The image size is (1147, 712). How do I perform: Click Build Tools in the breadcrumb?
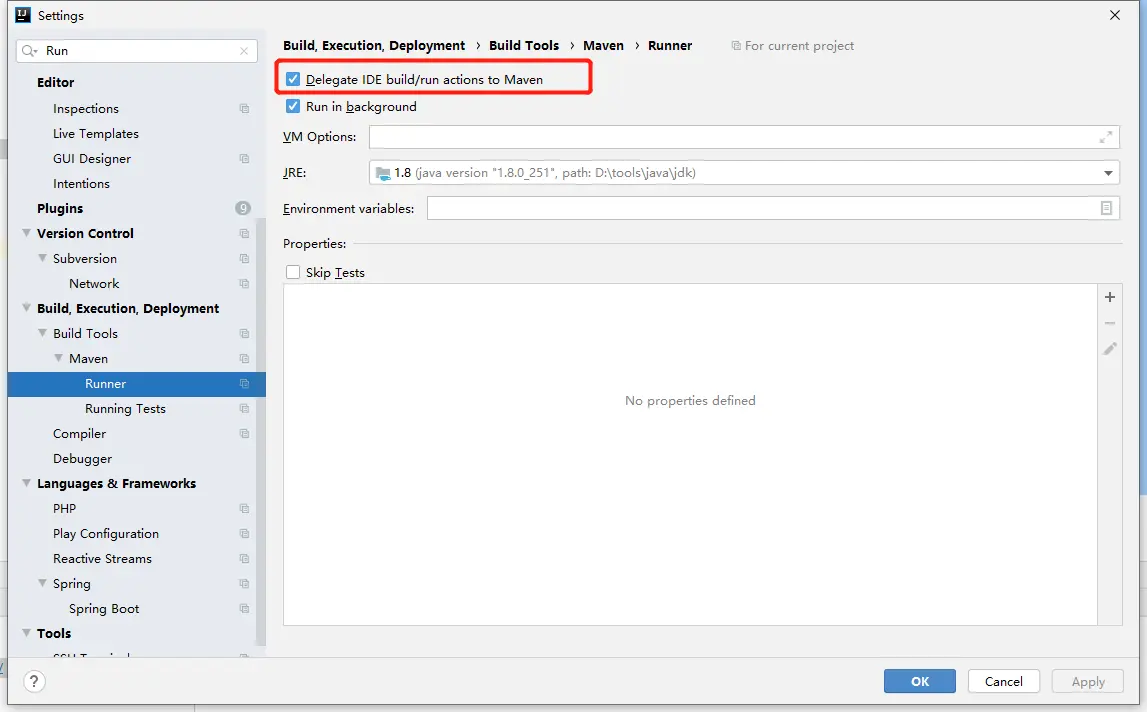coord(523,46)
